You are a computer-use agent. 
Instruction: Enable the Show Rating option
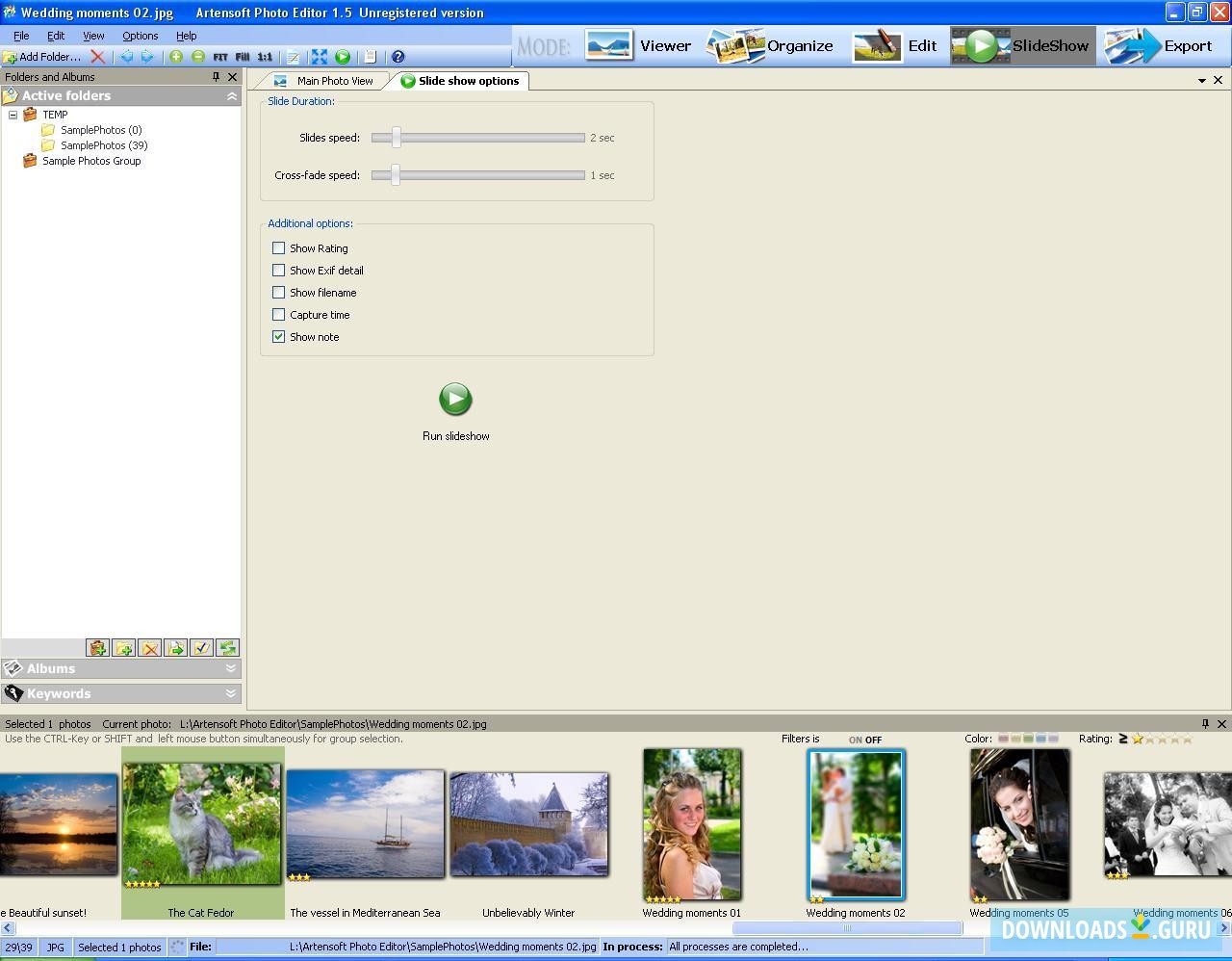(x=279, y=247)
